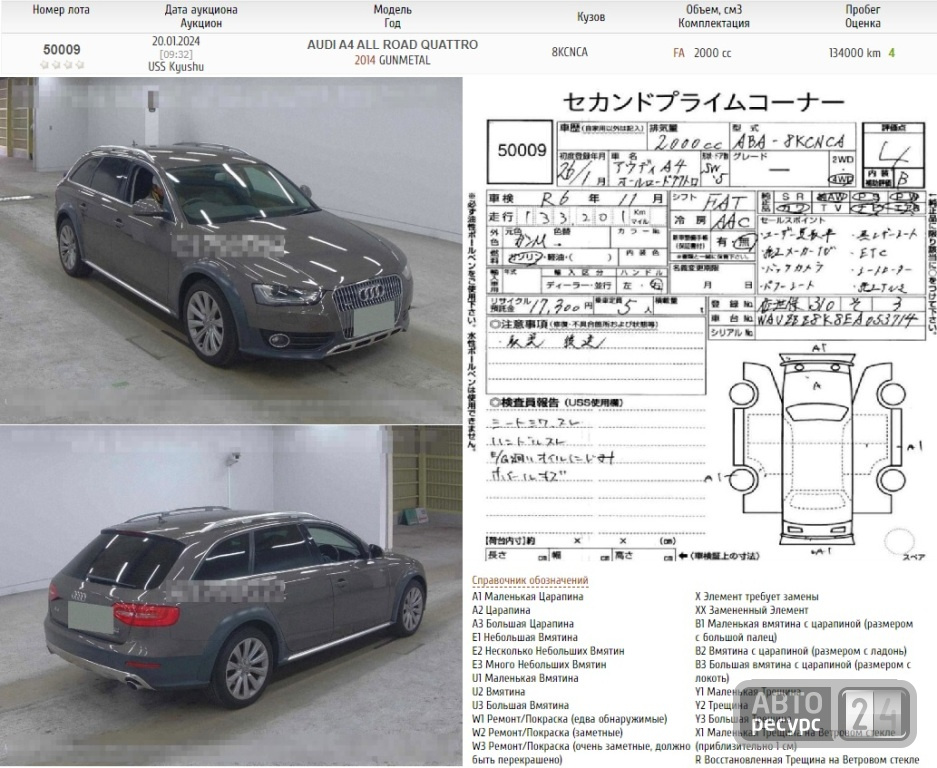Click the U1 Маленькая Вмятина legend entry

(525, 678)
